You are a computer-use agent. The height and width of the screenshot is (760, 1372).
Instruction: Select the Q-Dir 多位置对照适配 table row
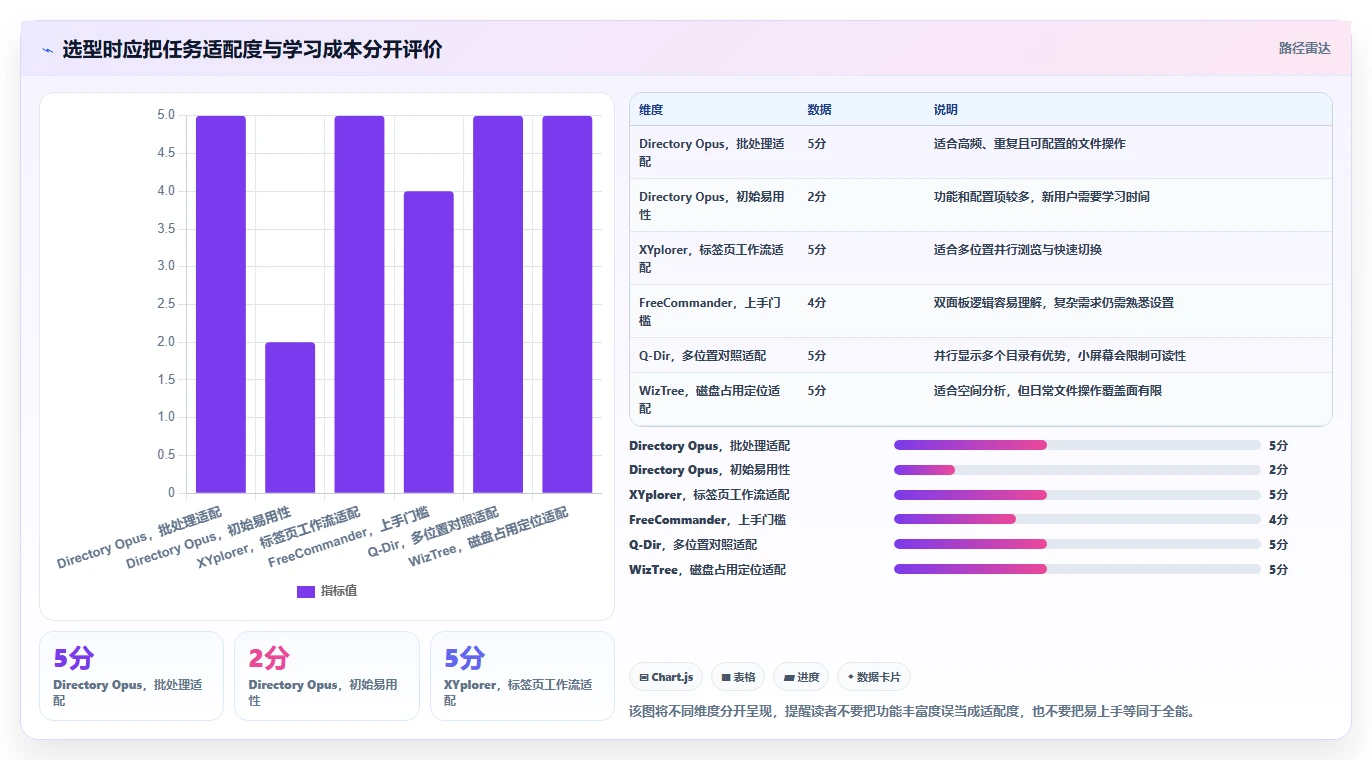point(980,355)
